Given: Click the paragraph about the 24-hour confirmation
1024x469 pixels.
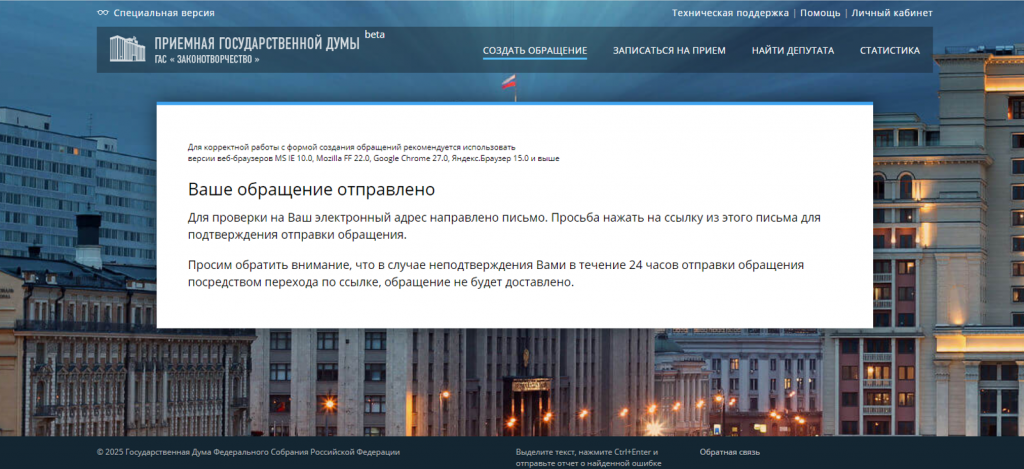Looking at the screenshot, I should [496, 274].
